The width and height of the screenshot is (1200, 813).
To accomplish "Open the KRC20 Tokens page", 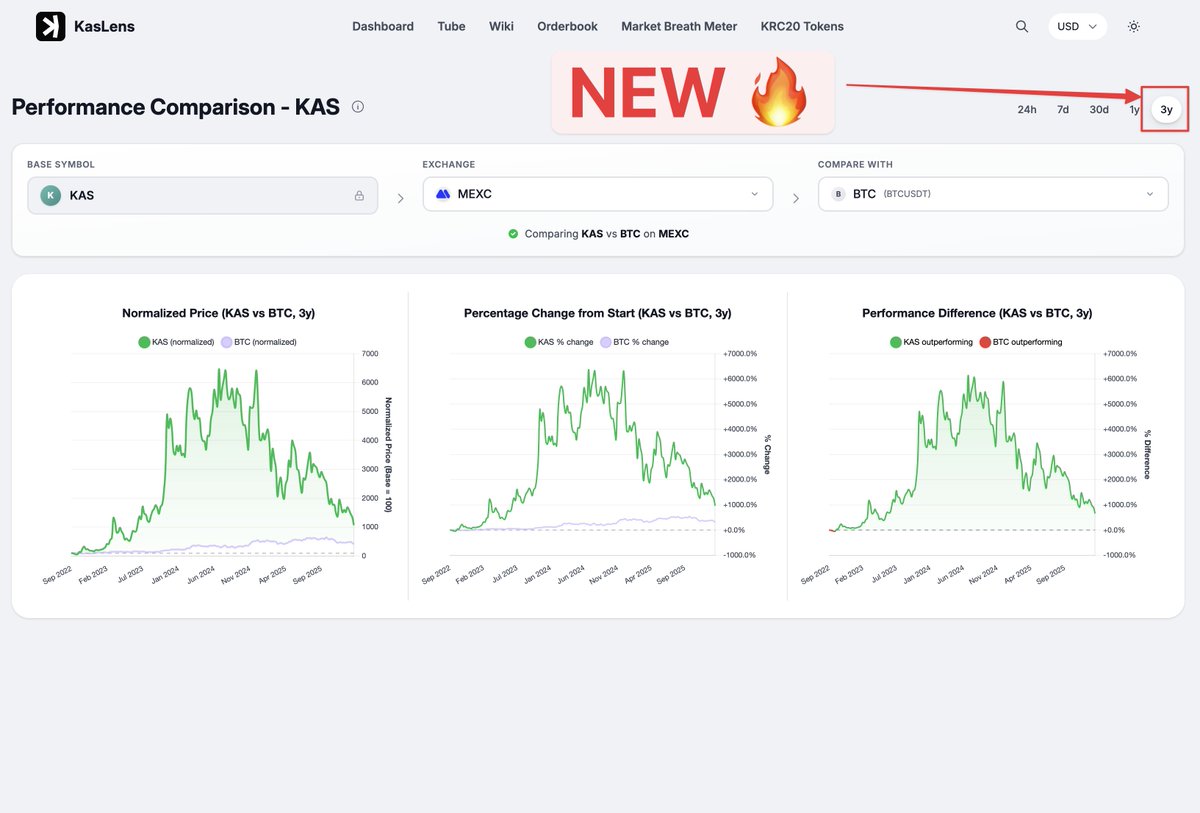I will pyautogui.click(x=801, y=26).
